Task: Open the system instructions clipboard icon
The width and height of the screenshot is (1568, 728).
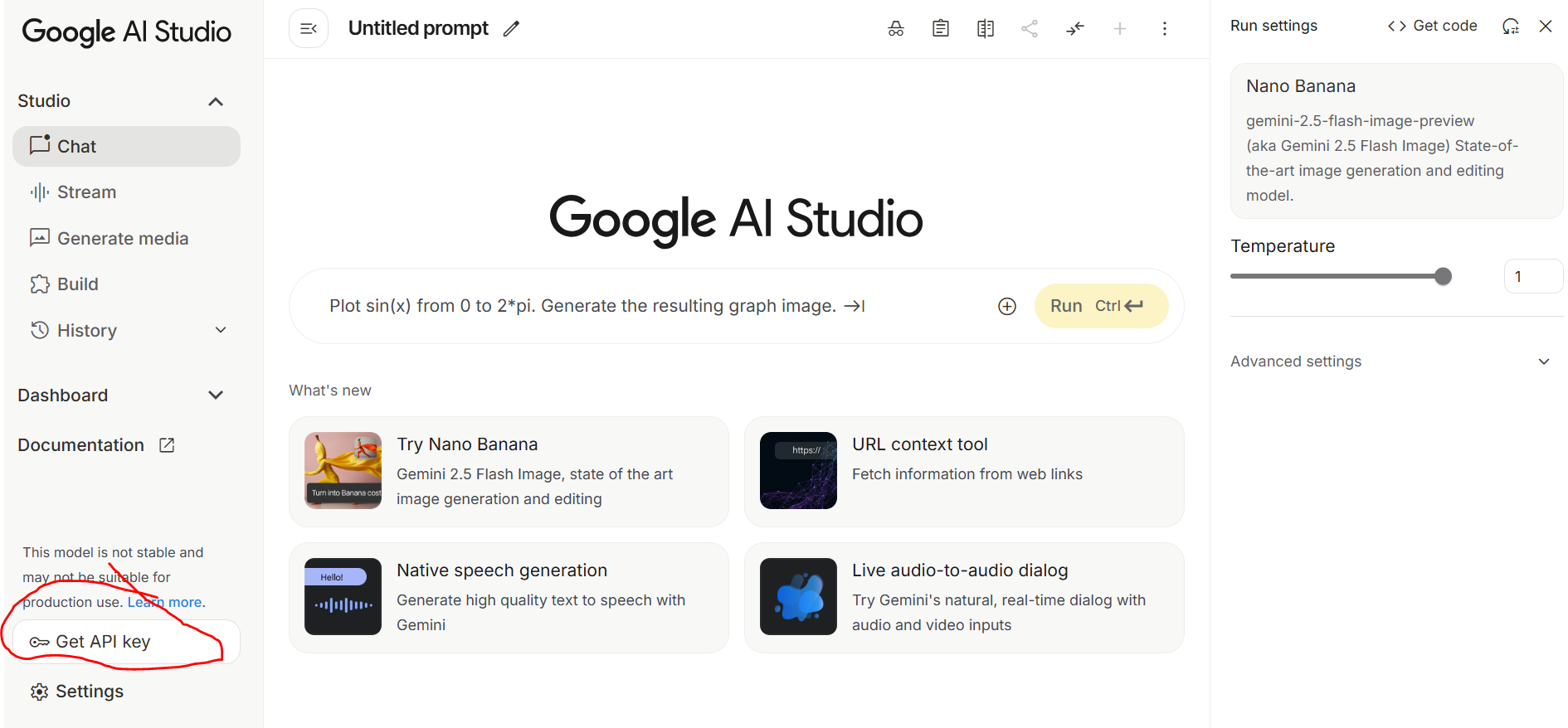Action: 941,29
